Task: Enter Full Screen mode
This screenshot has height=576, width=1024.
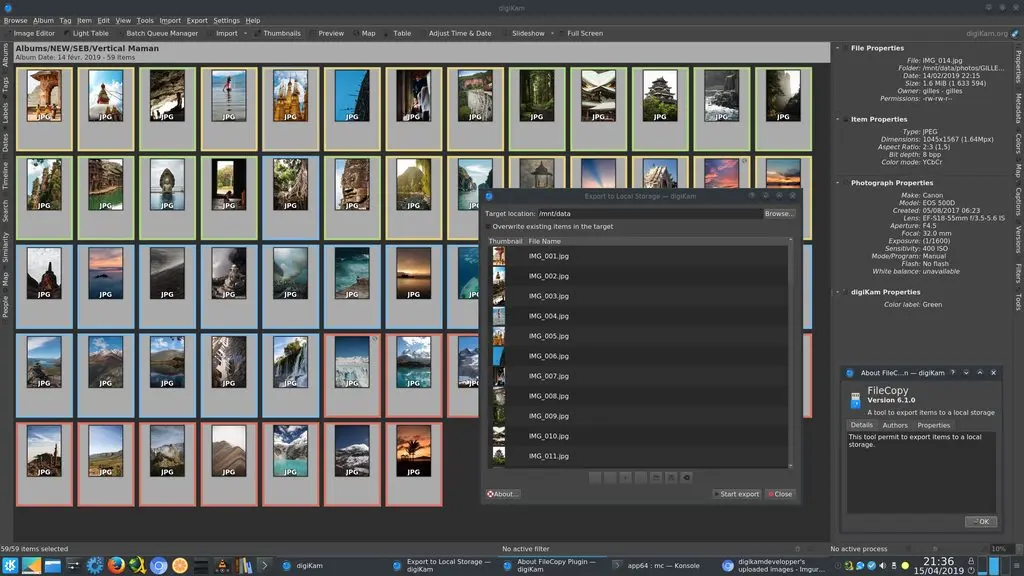Action: click(585, 33)
